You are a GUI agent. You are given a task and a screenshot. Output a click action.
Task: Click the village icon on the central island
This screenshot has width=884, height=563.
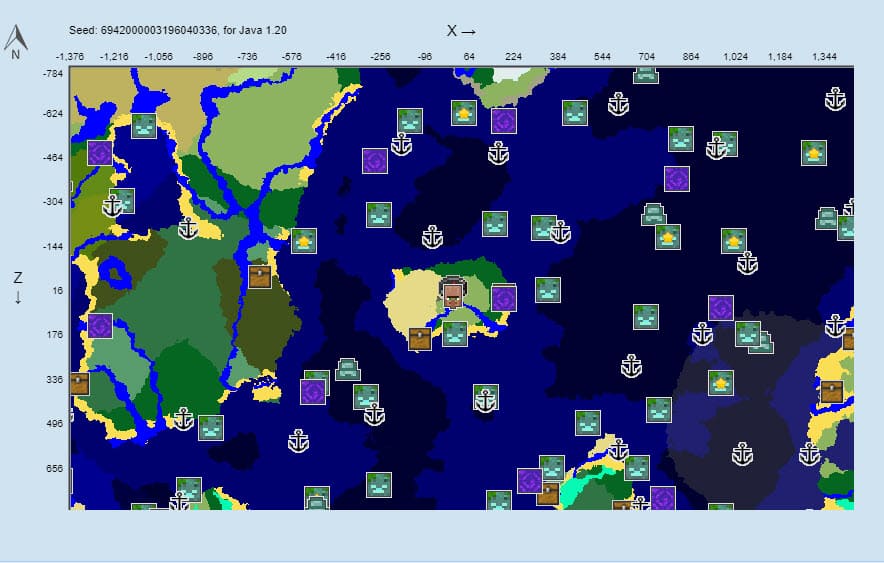(453, 292)
